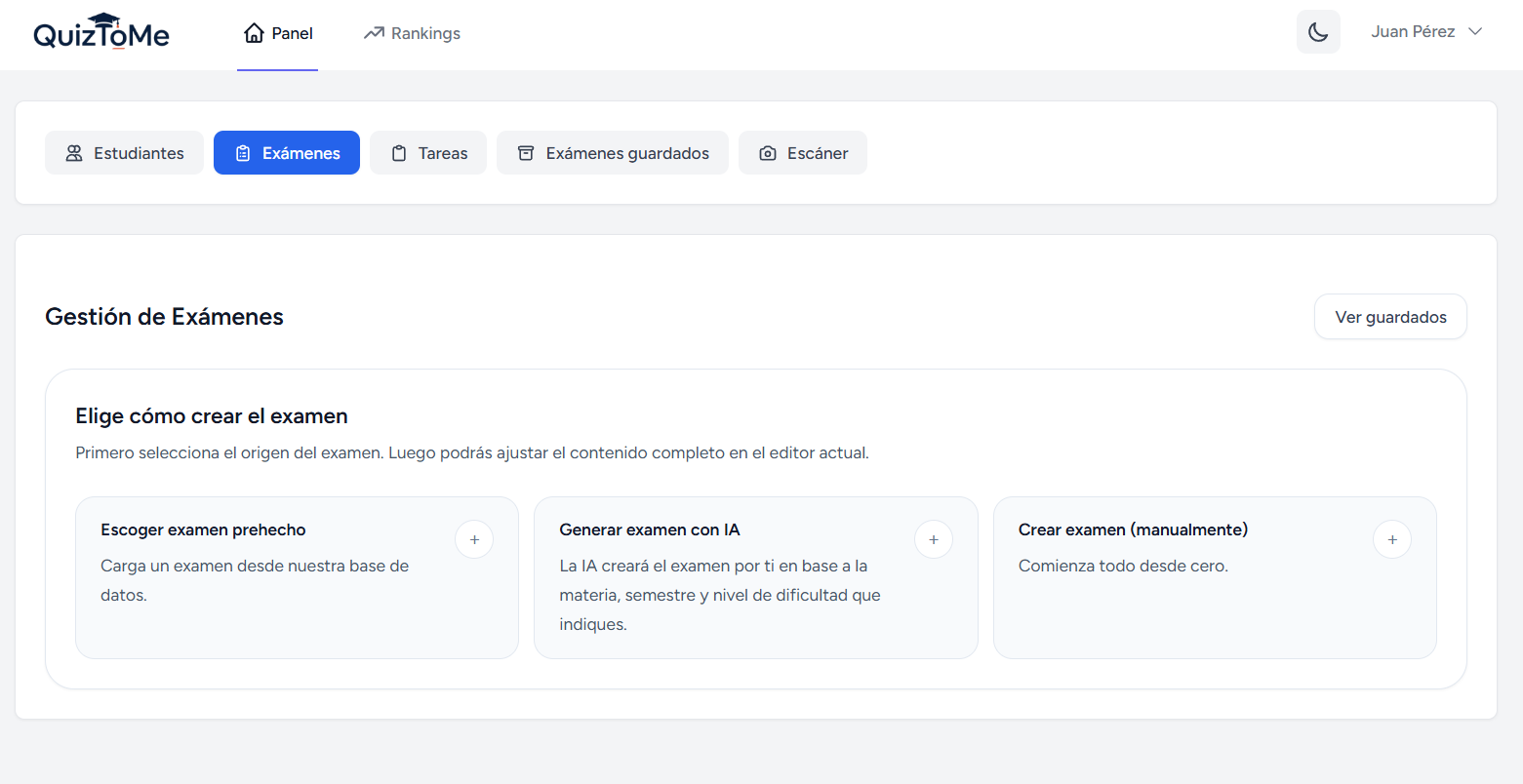
Task: Click the camera icon on Escáner
Action: coord(768,153)
